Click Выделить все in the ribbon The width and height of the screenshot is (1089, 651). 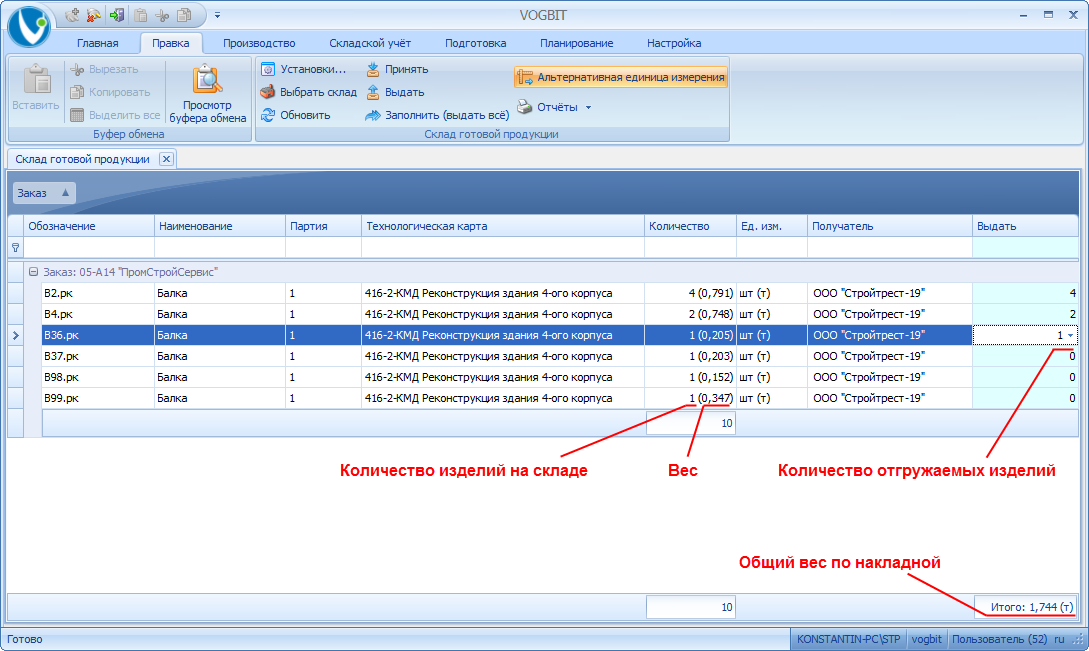point(115,115)
